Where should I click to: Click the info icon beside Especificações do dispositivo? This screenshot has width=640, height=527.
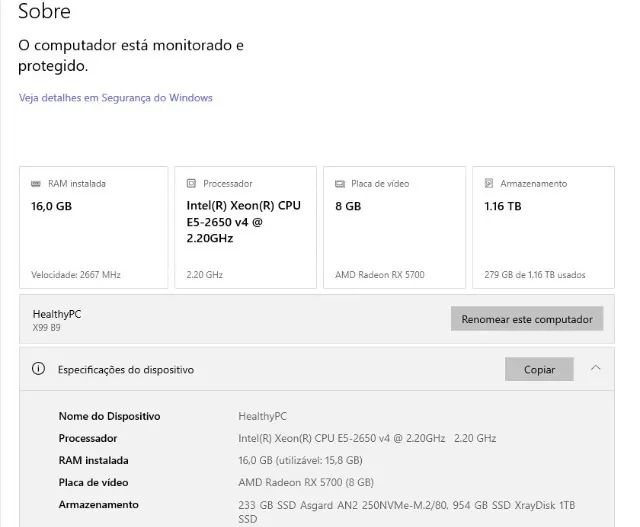(x=39, y=369)
